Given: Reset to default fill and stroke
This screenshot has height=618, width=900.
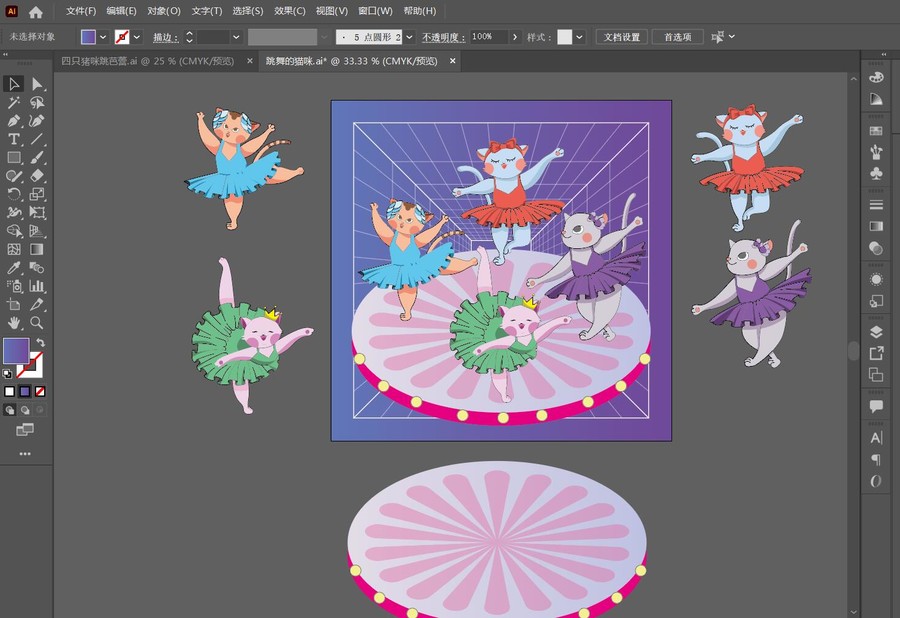Looking at the screenshot, I should (7, 374).
